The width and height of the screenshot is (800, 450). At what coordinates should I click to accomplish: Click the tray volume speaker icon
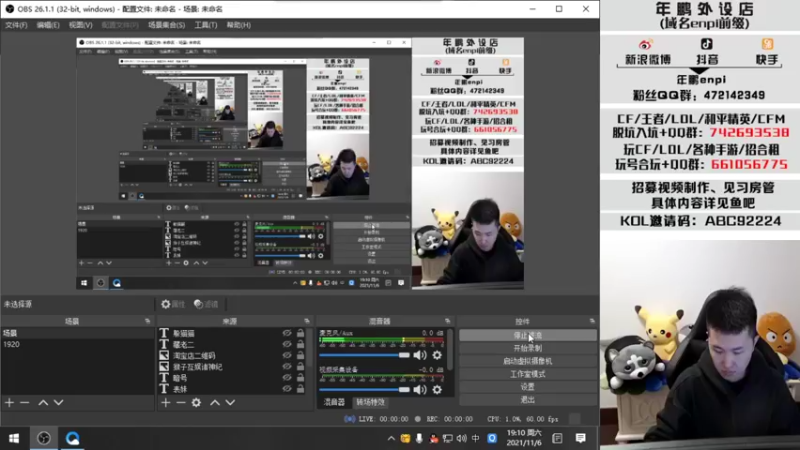click(462, 438)
